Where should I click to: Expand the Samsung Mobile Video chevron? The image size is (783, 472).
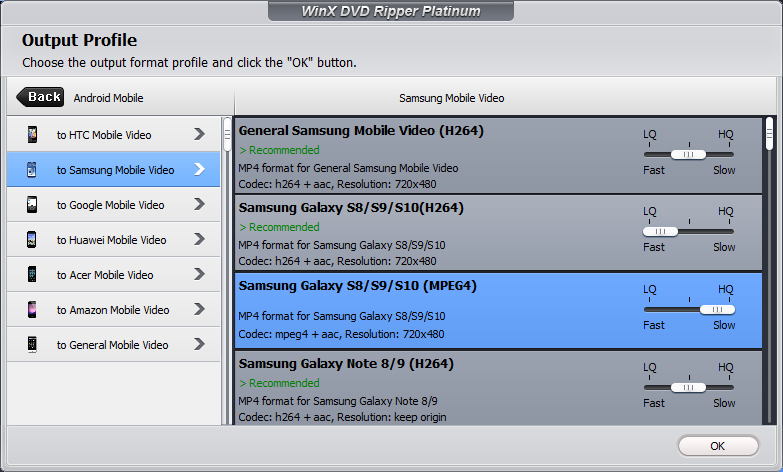pyautogui.click(x=199, y=169)
